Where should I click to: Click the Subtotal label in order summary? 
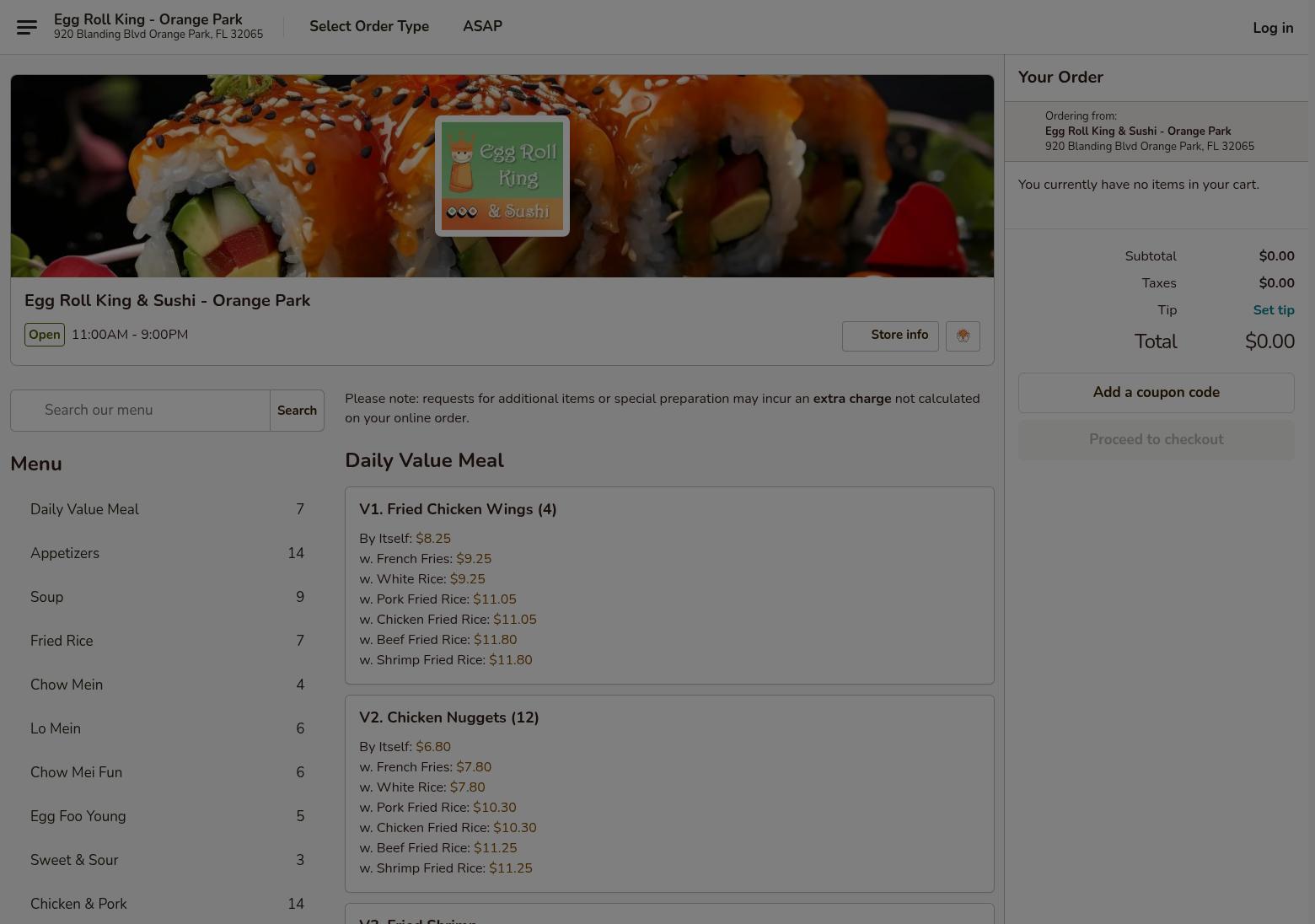[1151, 256]
